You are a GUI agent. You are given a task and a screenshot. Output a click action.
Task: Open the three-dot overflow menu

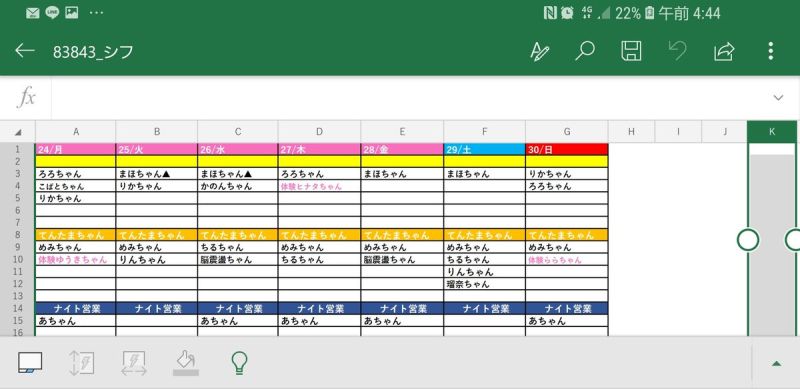770,51
